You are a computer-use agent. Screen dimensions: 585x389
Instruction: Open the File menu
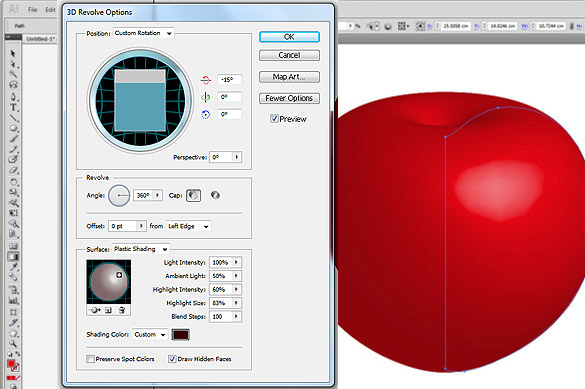coord(32,10)
